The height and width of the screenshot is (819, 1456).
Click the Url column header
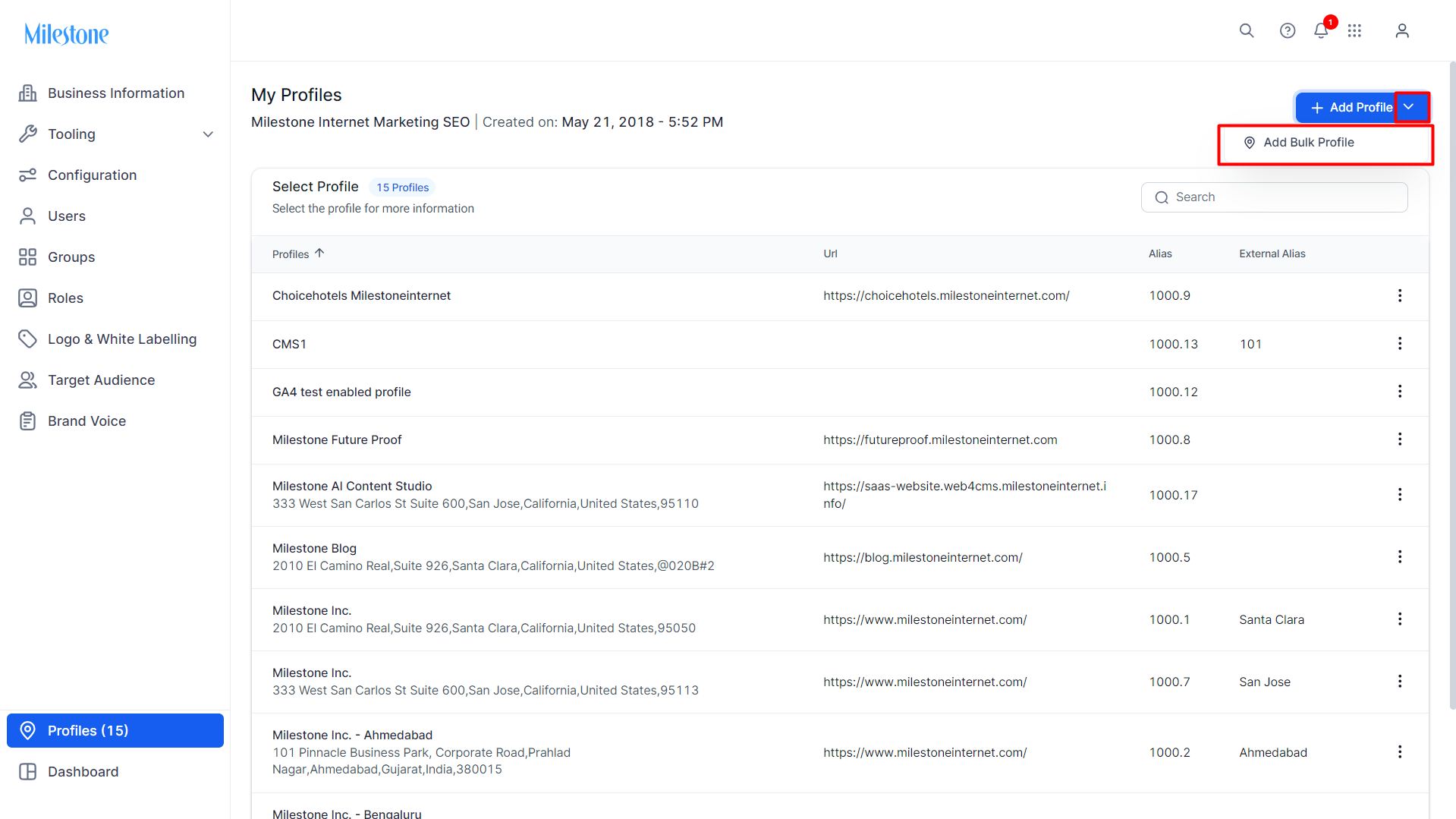(830, 254)
